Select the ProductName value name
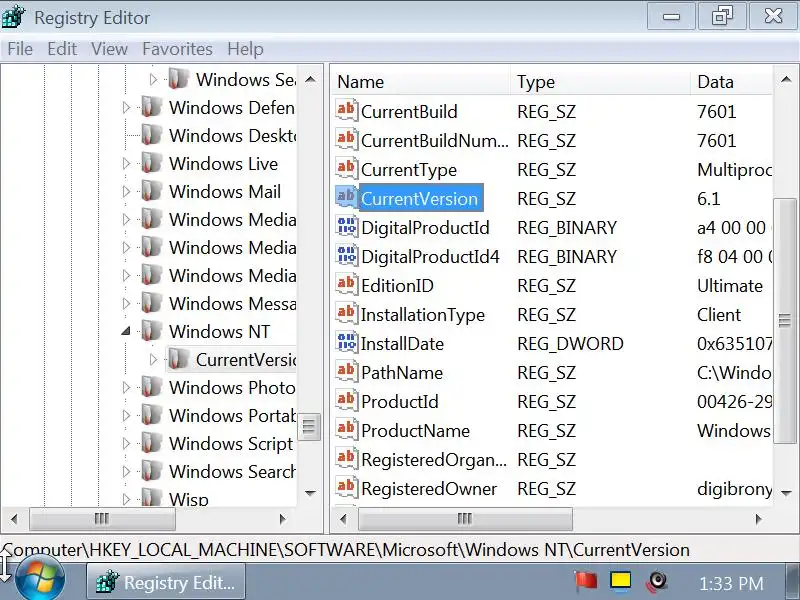800x600 pixels. 415,431
